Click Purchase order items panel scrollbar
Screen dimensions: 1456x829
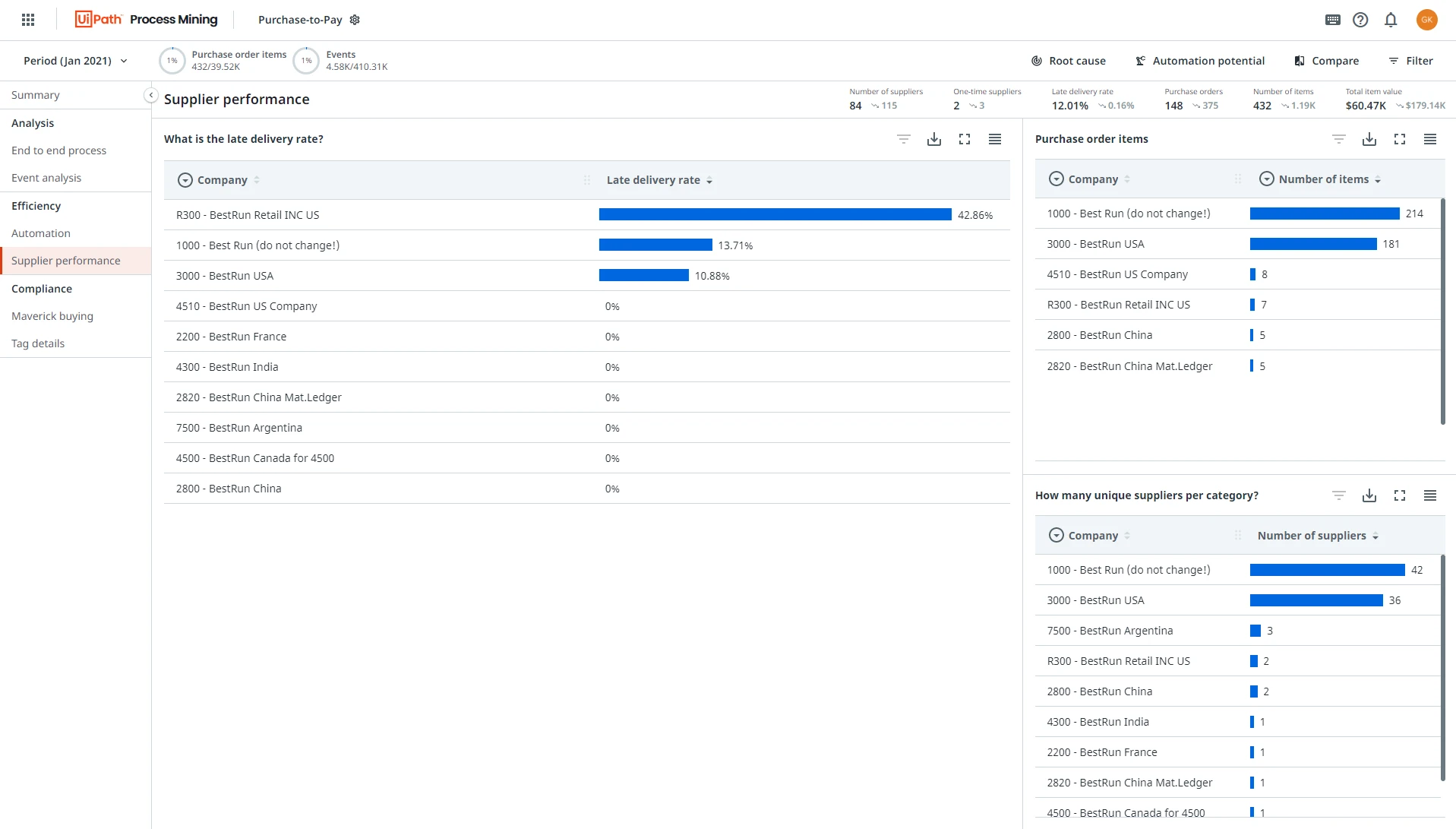click(1442, 312)
